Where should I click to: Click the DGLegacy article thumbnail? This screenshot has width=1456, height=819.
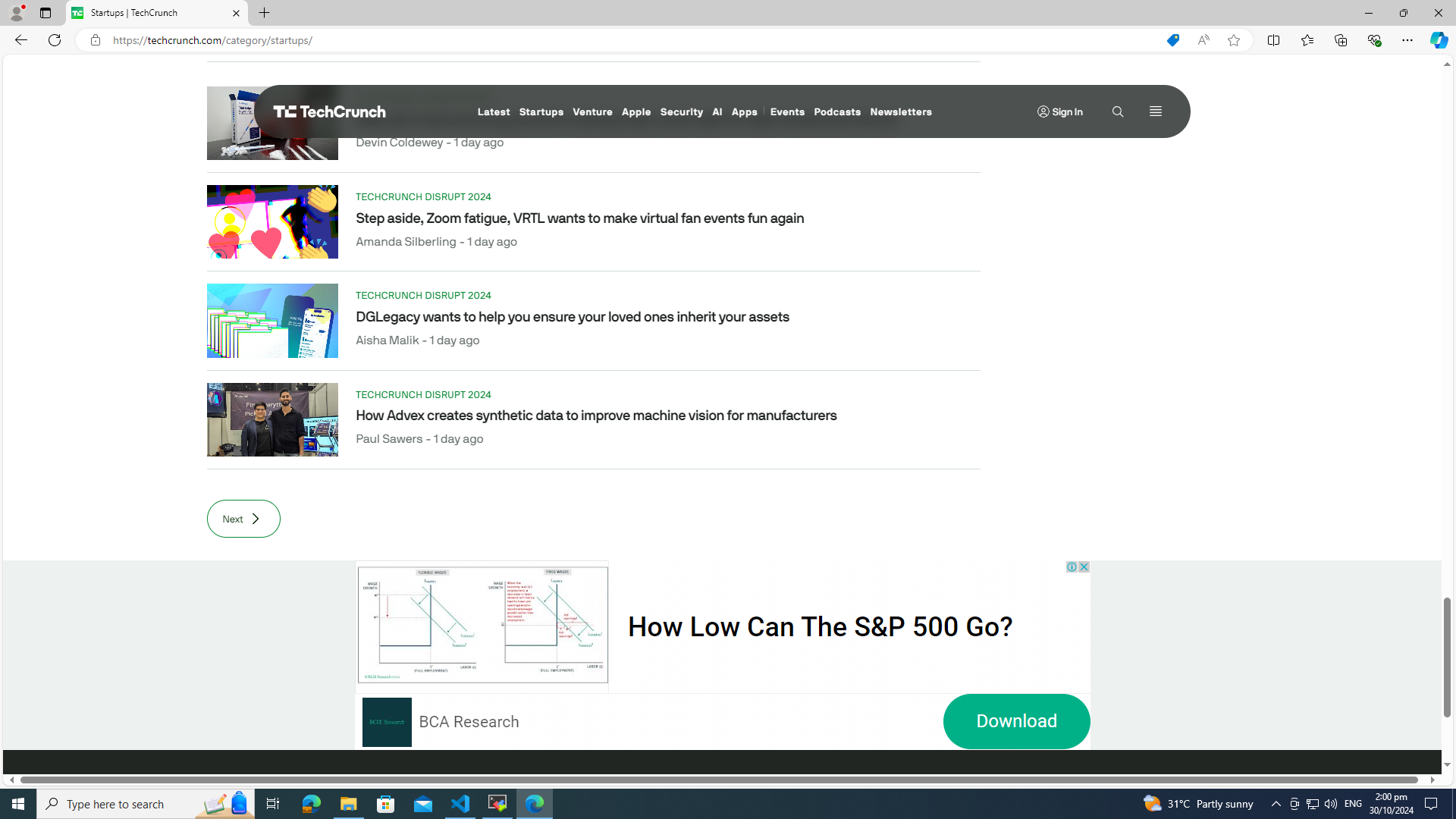coord(272,321)
